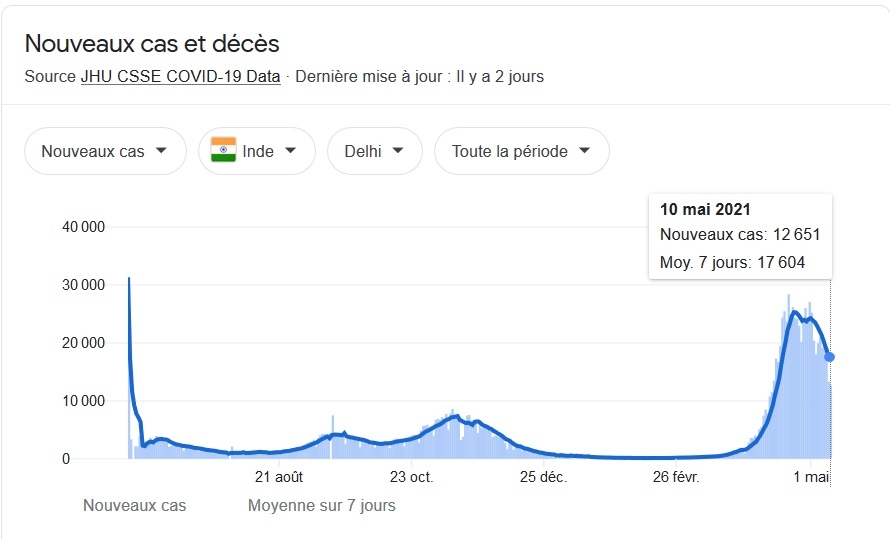Click the India flag icon

click(223, 151)
